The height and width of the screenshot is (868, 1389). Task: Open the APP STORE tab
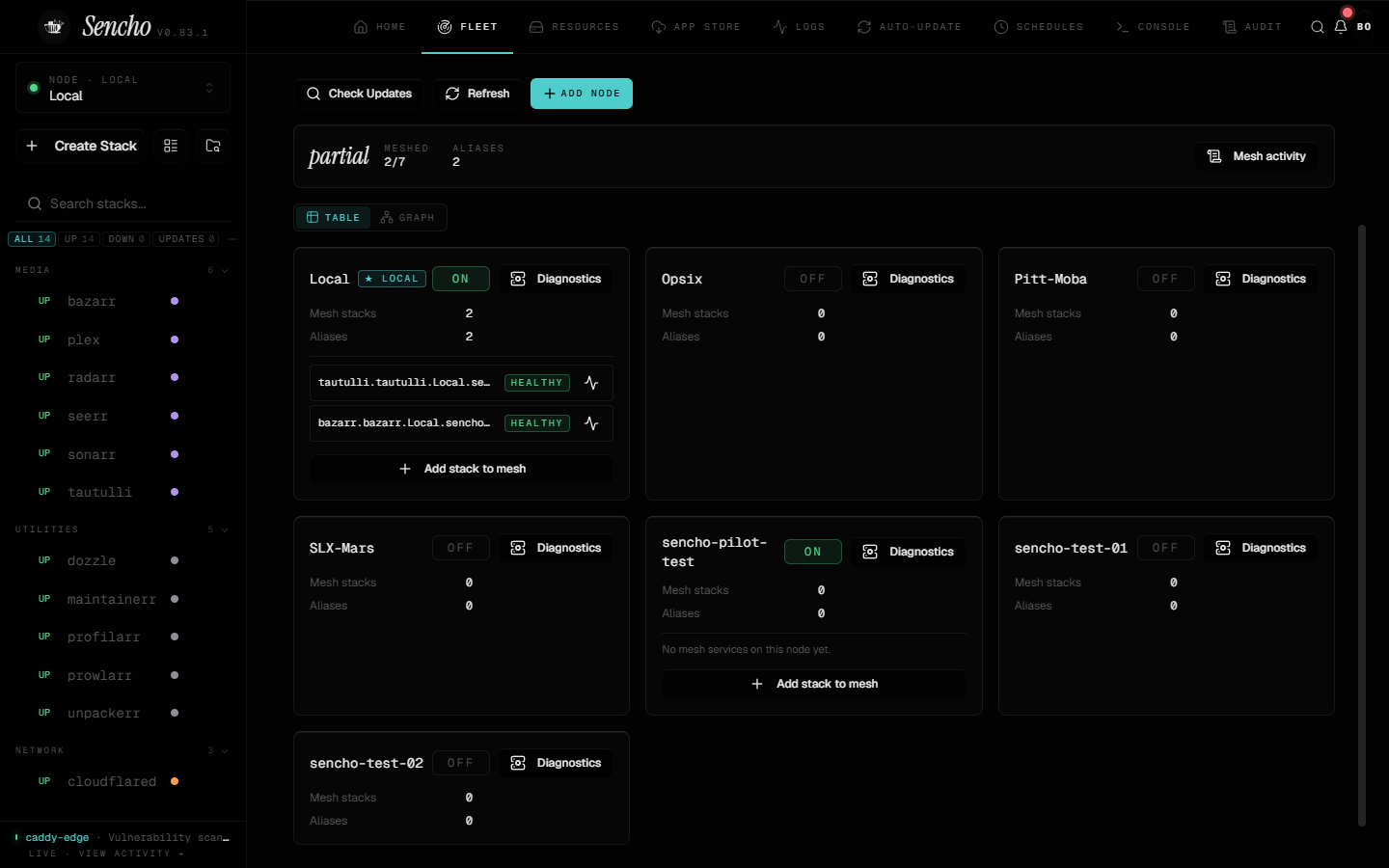click(x=696, y=27)
